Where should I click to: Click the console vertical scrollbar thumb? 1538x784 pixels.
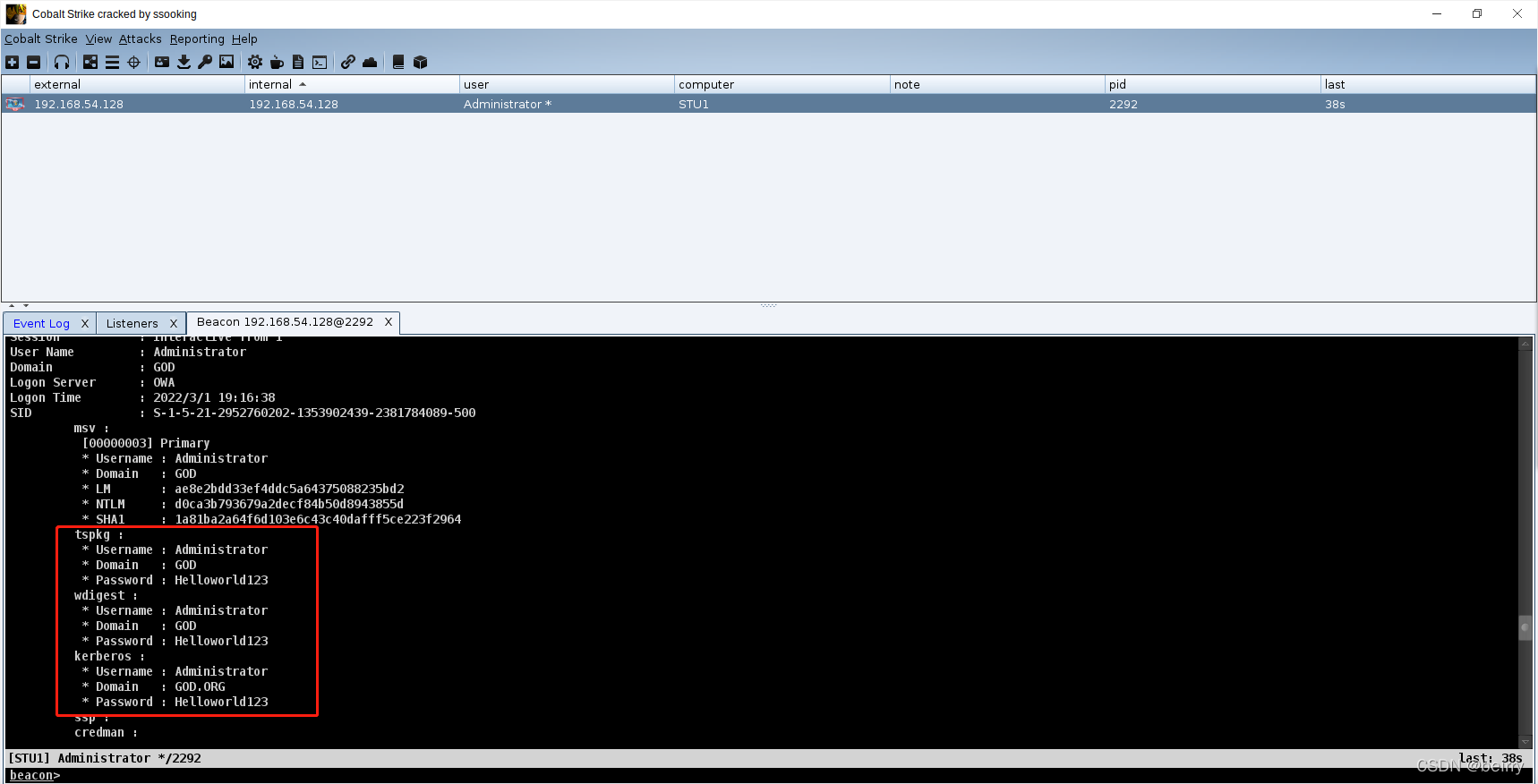point(1525,628)
